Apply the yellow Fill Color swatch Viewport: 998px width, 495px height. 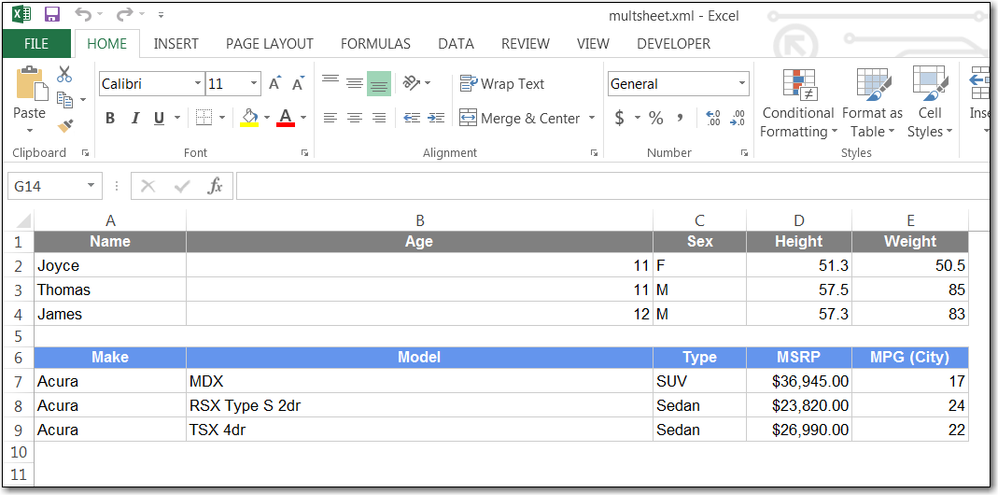coord(250,118)
